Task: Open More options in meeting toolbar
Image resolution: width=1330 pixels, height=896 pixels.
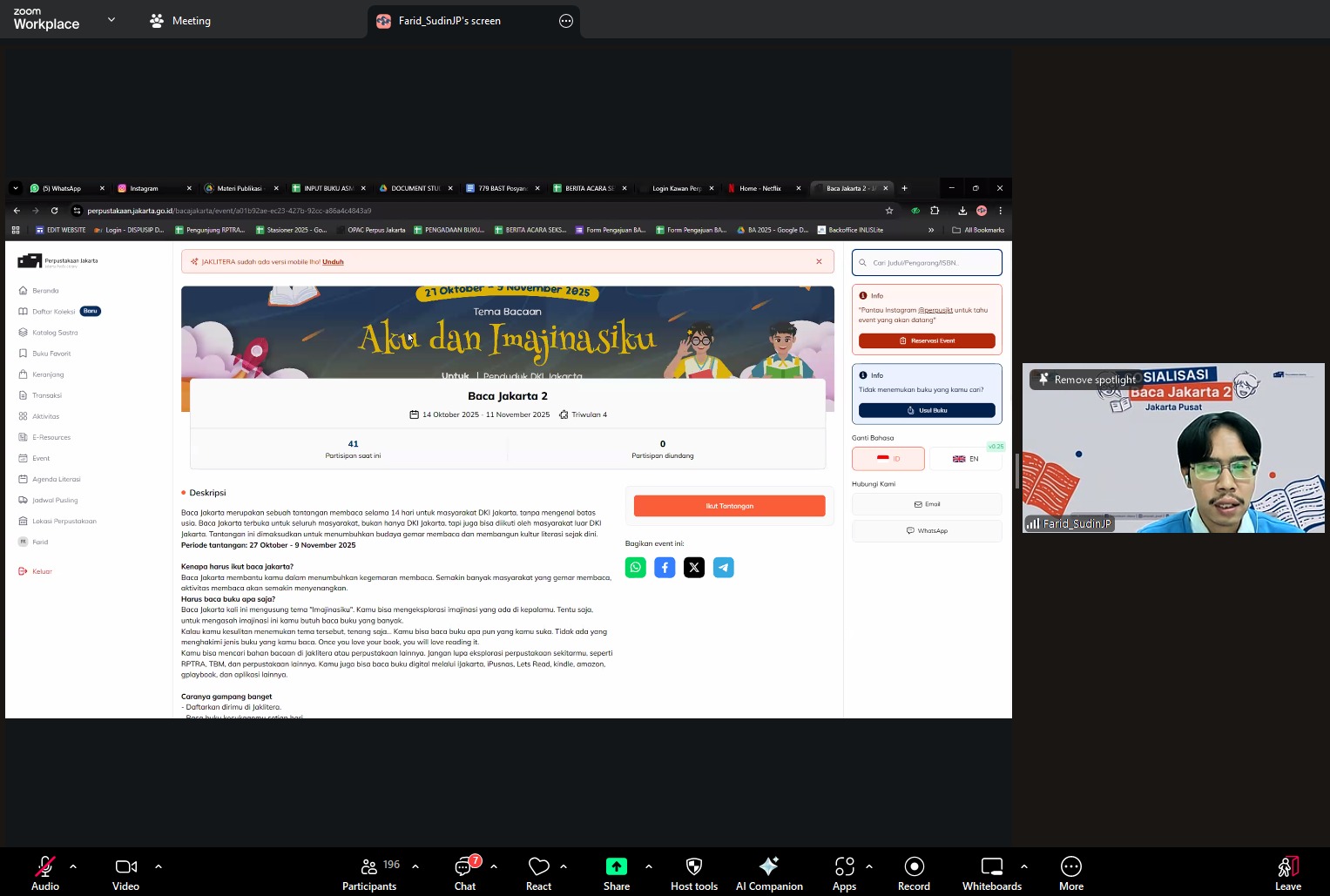Action: [1070, 873]
